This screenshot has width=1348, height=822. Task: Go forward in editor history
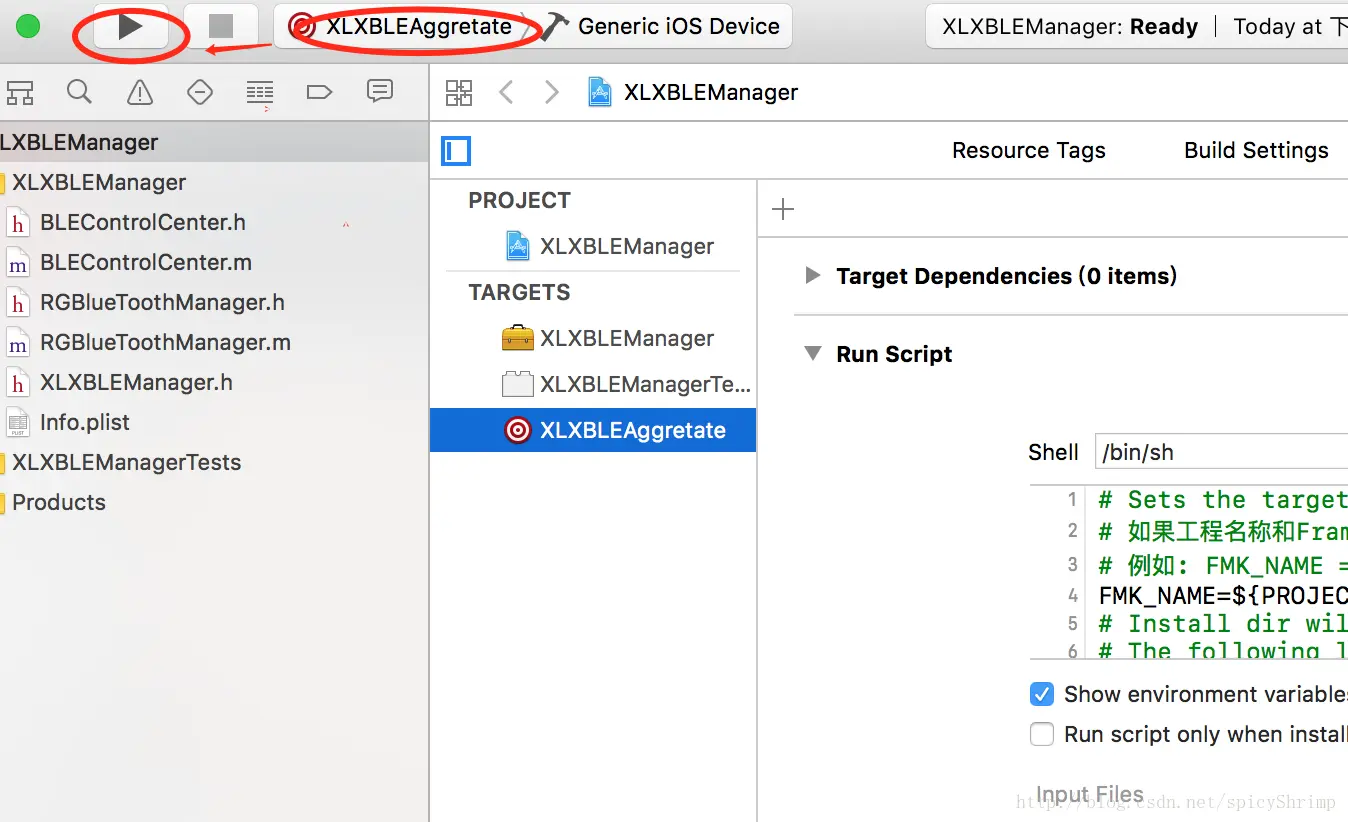point(551,93)
